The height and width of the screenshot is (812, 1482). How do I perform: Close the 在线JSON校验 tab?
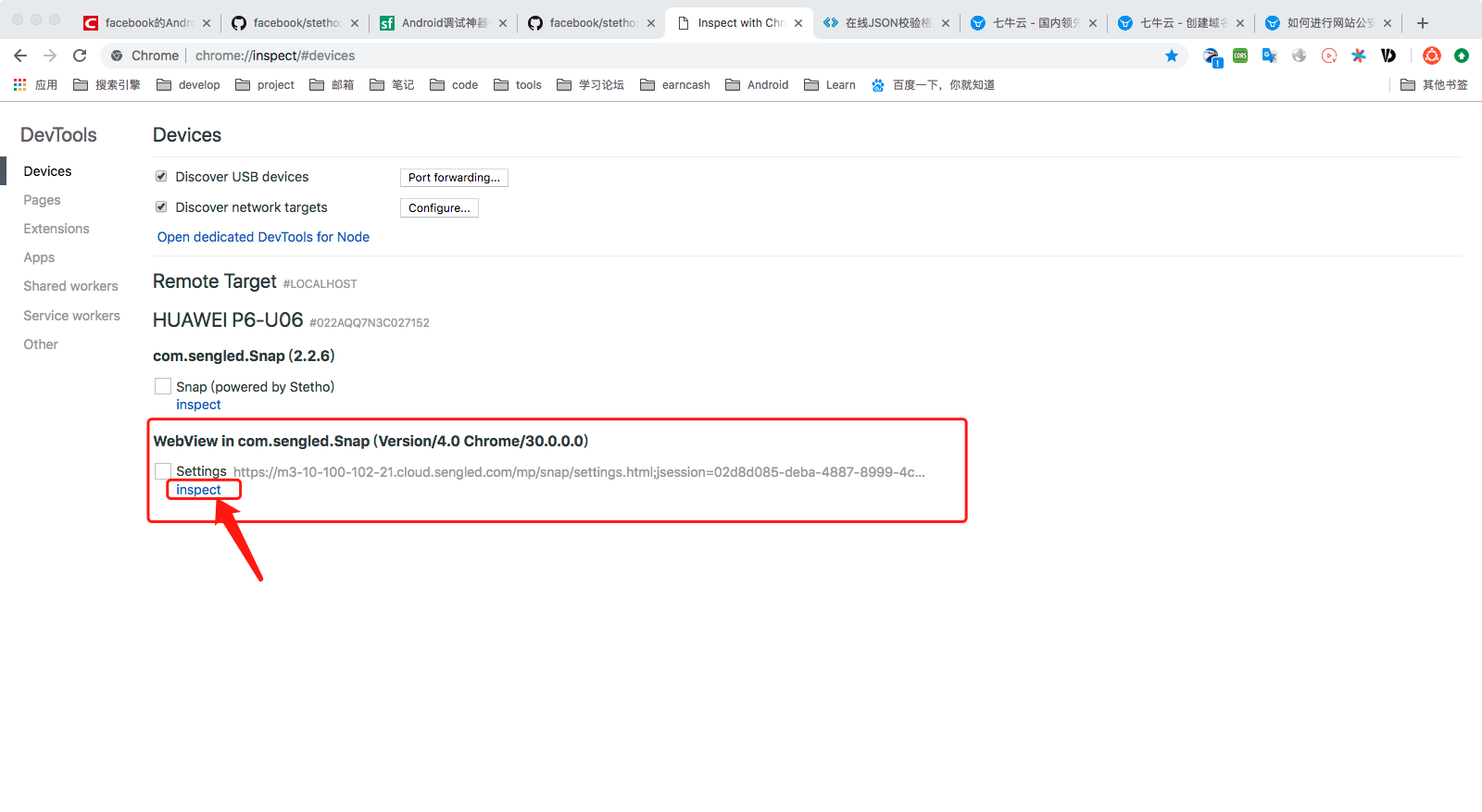coord(946,23)
